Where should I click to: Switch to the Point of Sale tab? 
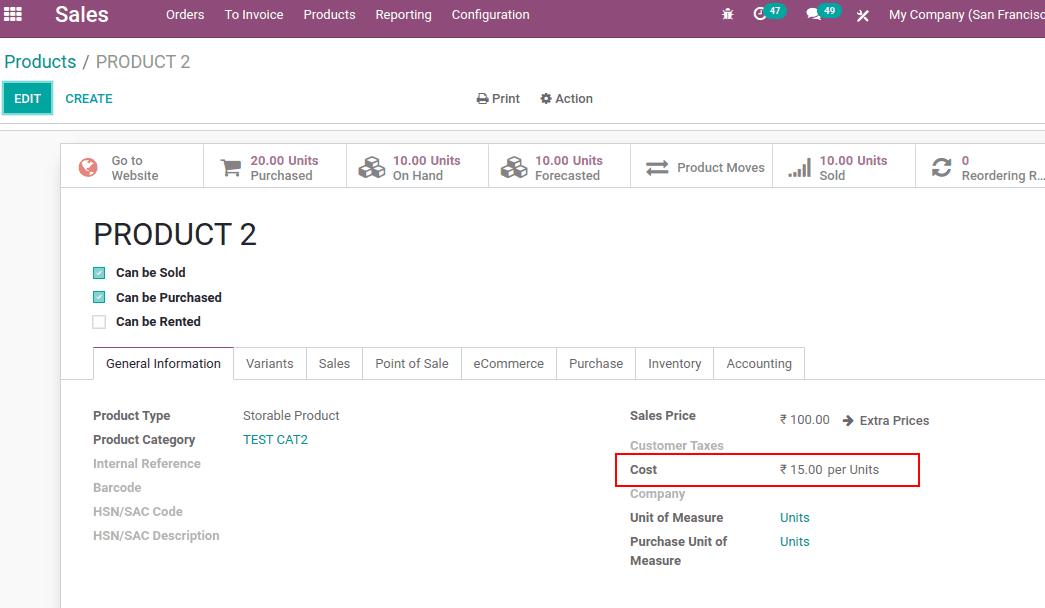tap(411, 363)
